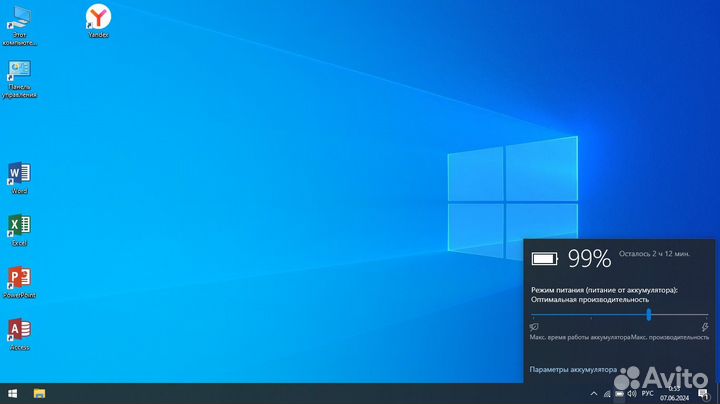Click the Осталось 2 ч 12 мин. text
The image size is (720, 404).
coord(654,253)
